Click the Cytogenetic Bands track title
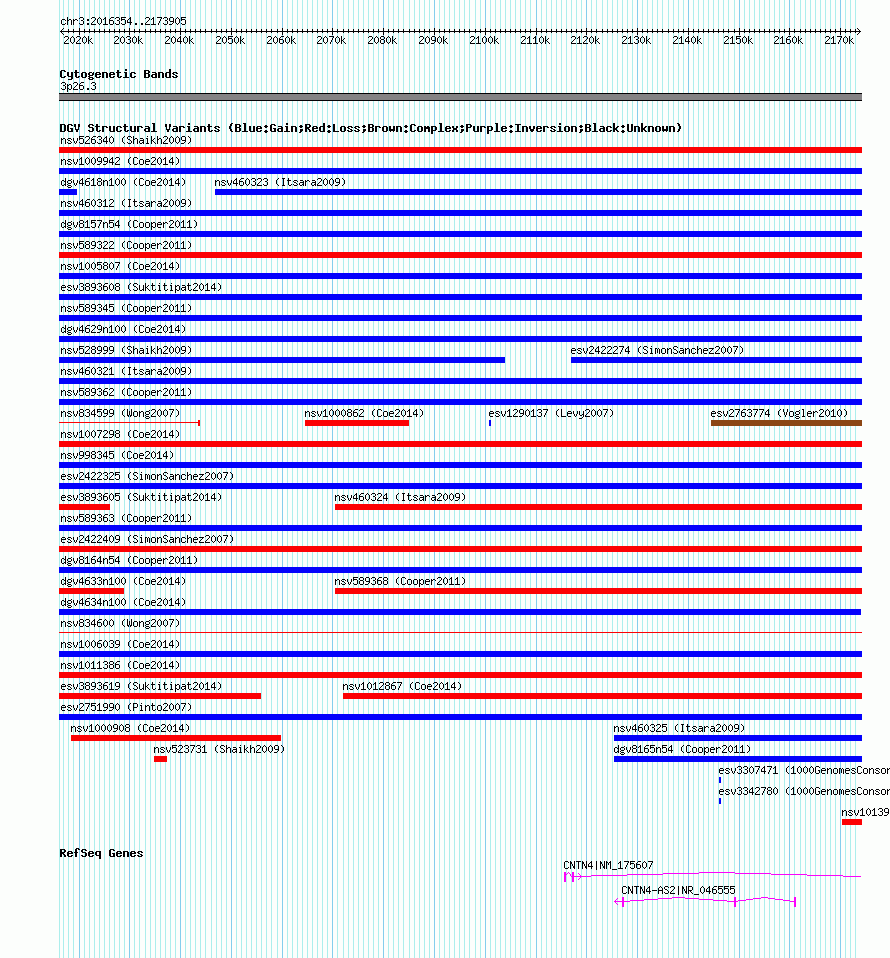 [119, 74]
